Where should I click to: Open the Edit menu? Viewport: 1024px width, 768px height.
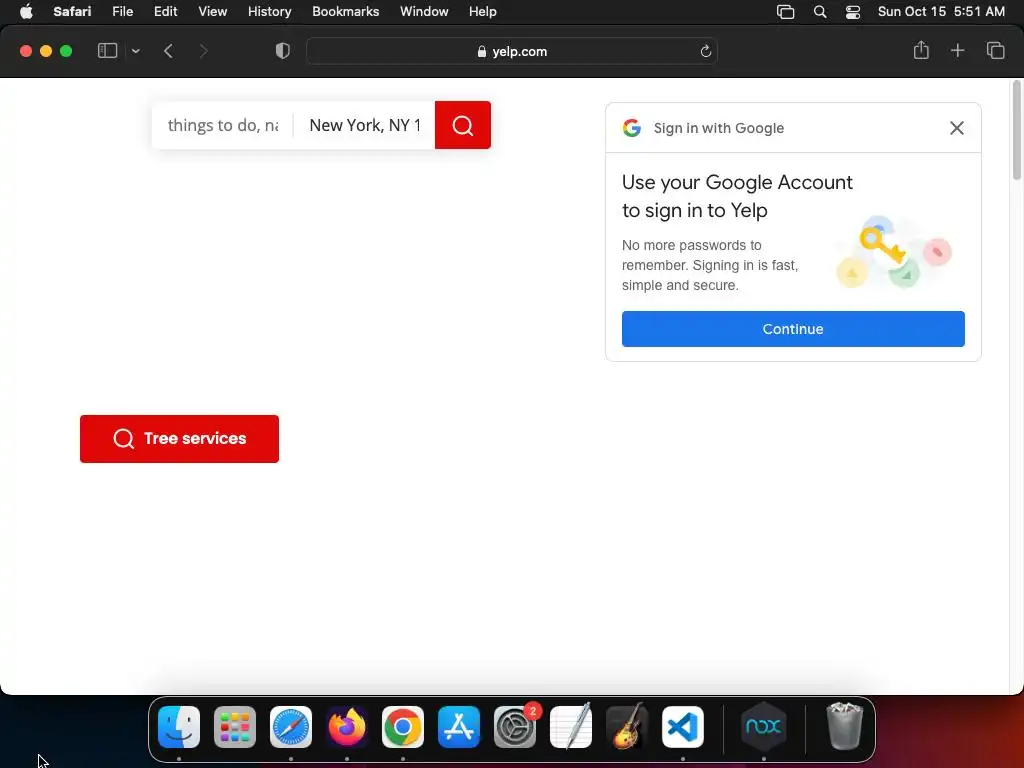click(165, 11)
